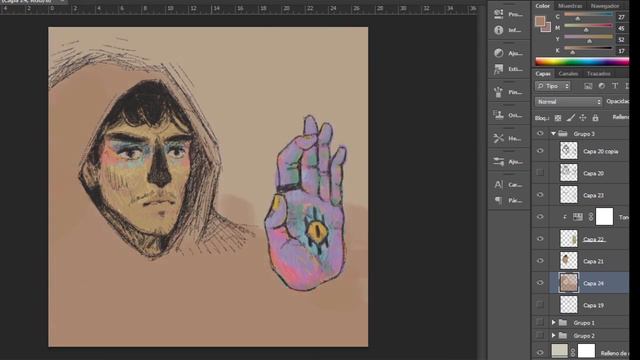Image resolution: width=640 pixels, height=360 pixels.
Task: Hide the Grupo 3 group
Action: pyautogui.click(x=540, y=133)
